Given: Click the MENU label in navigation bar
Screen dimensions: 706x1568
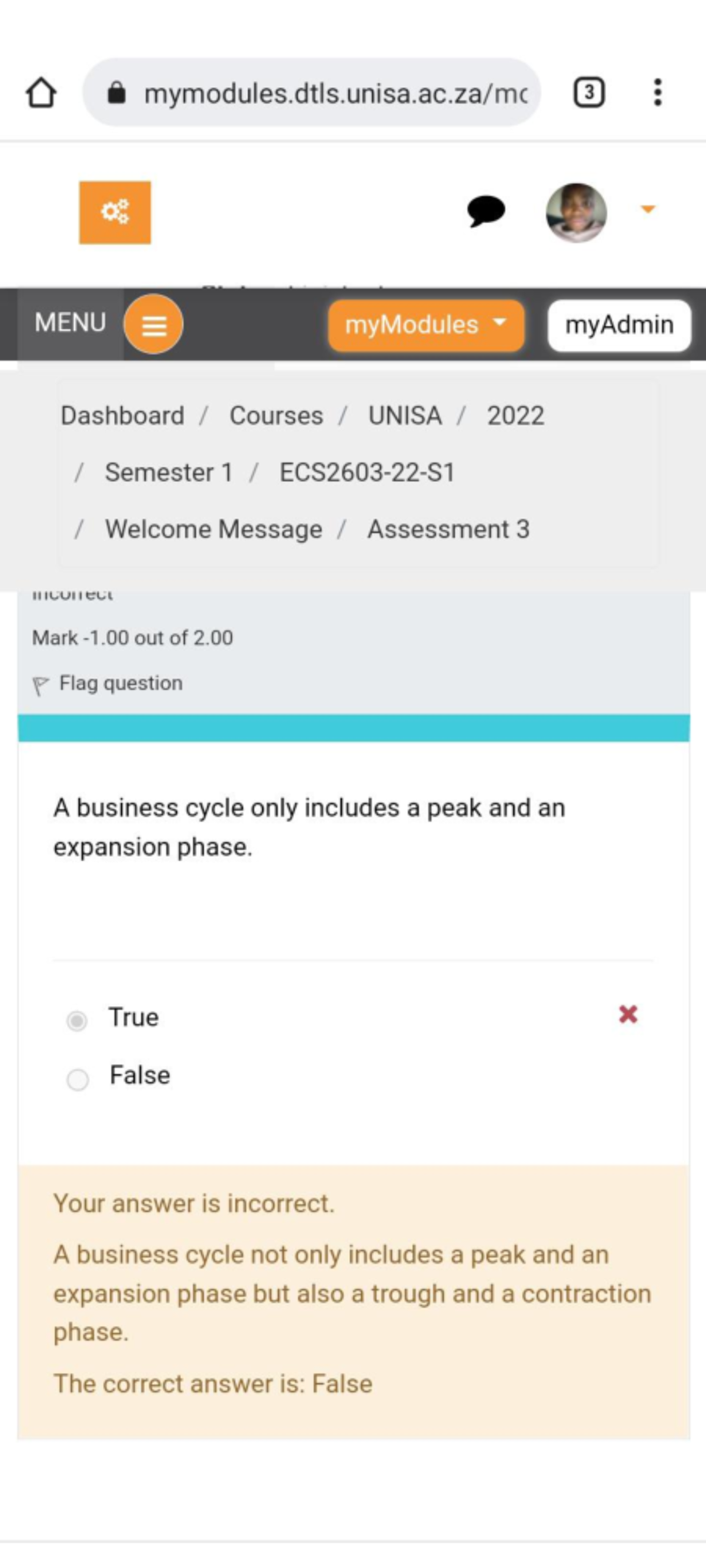Looking at the screenshot, I should [70, 323].
